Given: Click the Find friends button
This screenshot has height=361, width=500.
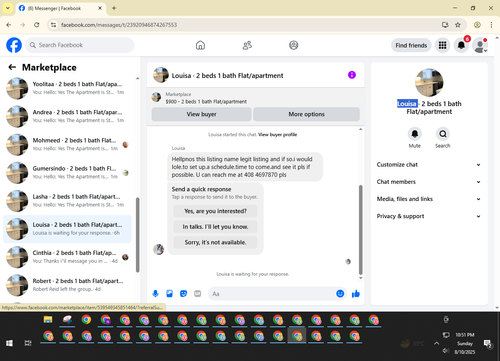Looking at the screenshot, I should tap(411, 45).
